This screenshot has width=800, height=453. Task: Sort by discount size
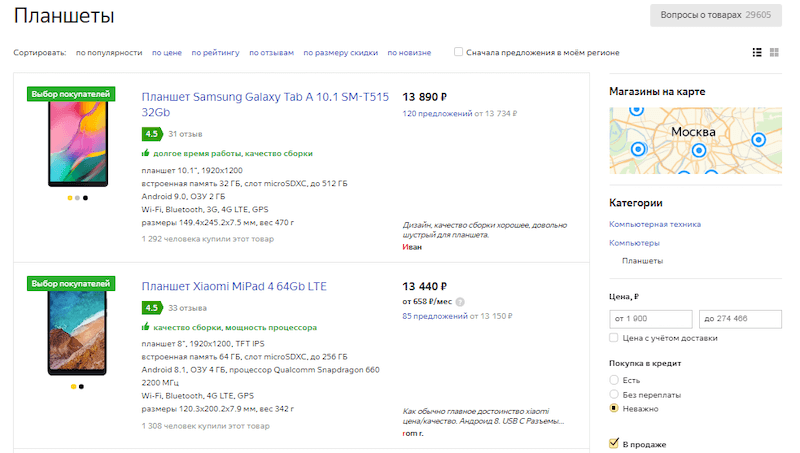[340, 52]
